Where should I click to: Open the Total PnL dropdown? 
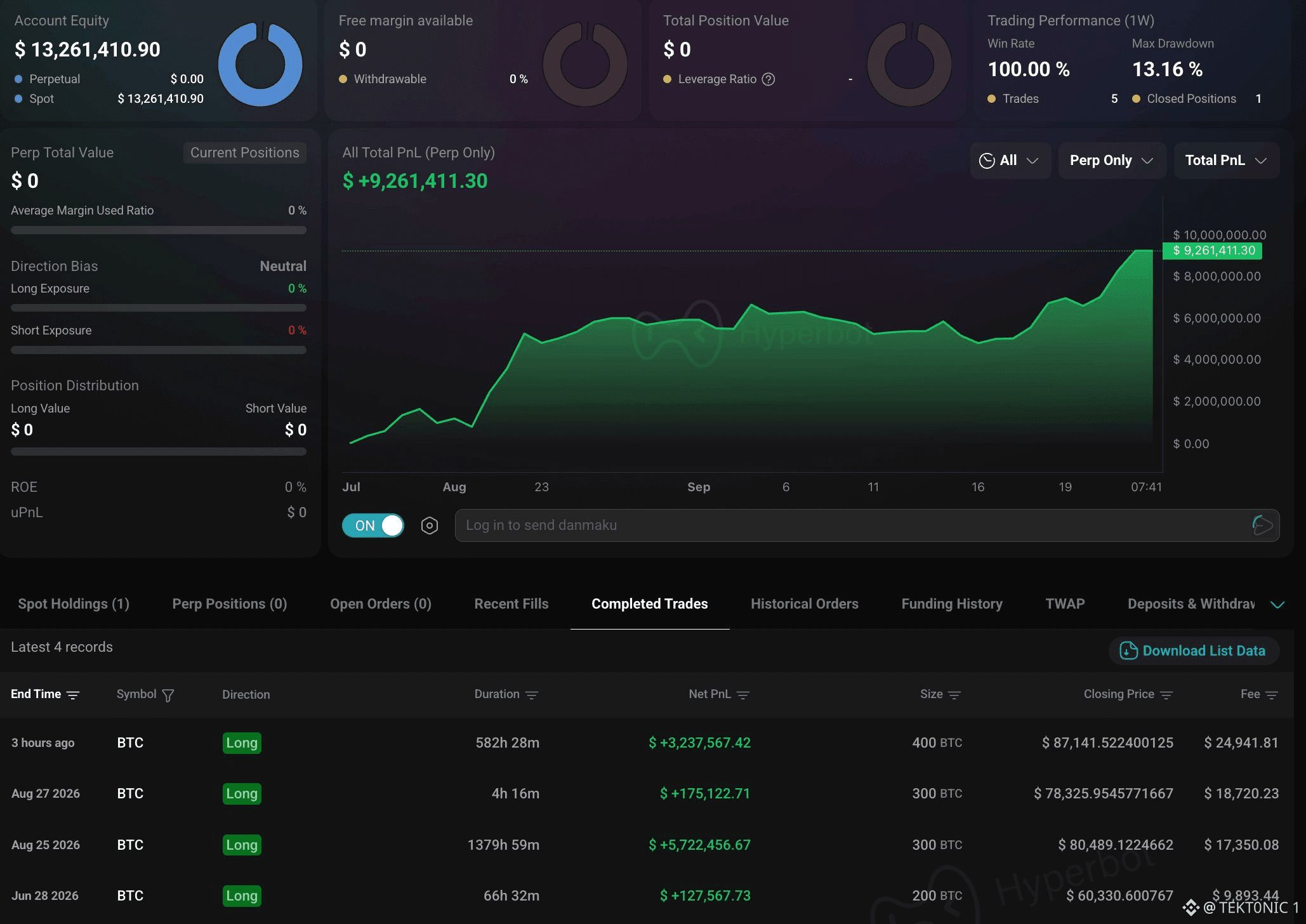point(1226,161)
